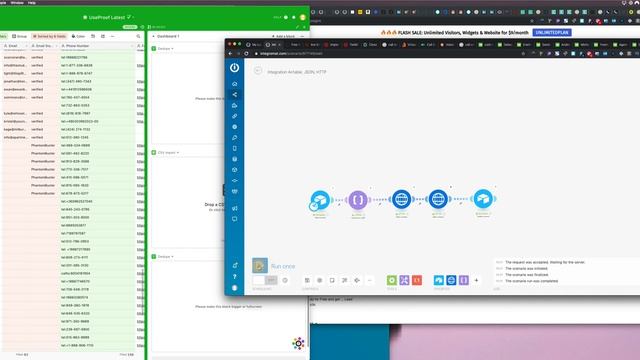Click green Flow control tools icon
This screenshot has height=360, width=640.
point(391,280)
